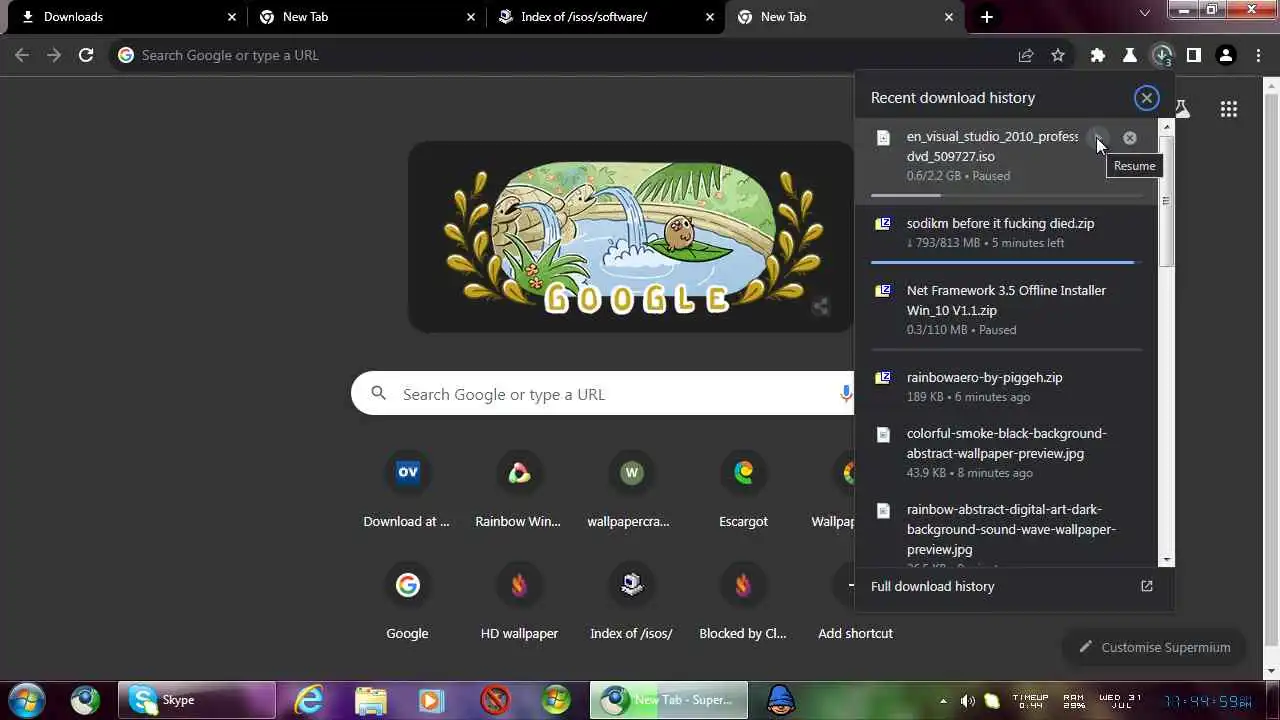This screenshot has height=720, width=1280.
Task: Resume the Visual Studio 2010 ISO download
Action: click(x=1098, y=138)
